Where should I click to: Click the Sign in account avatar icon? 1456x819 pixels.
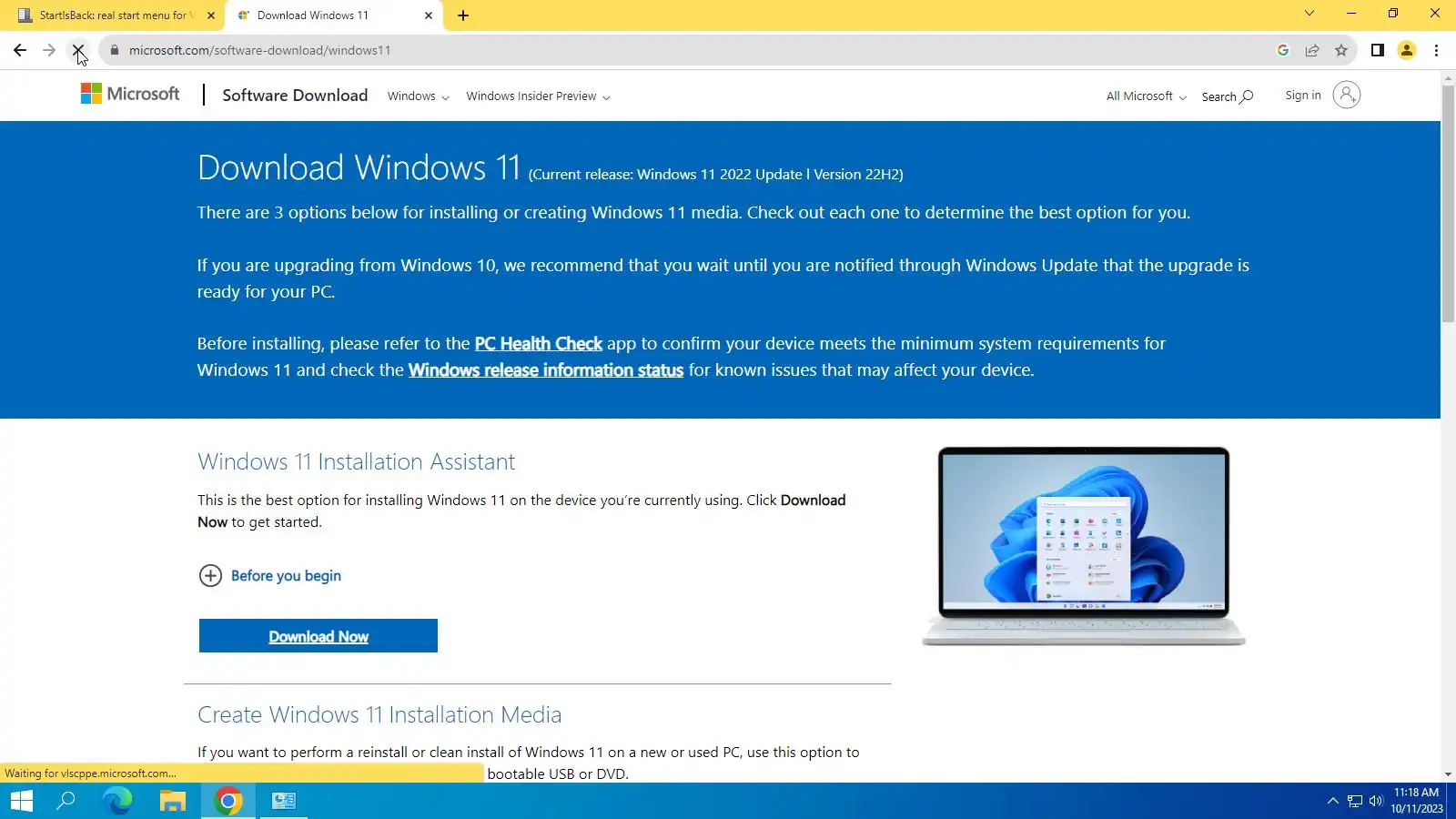coord(1347,95)
